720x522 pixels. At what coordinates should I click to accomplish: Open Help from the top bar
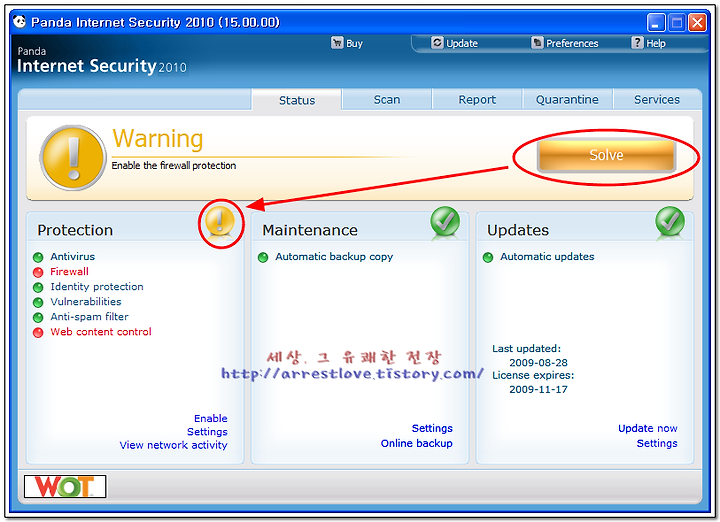(x=656, y=43)
